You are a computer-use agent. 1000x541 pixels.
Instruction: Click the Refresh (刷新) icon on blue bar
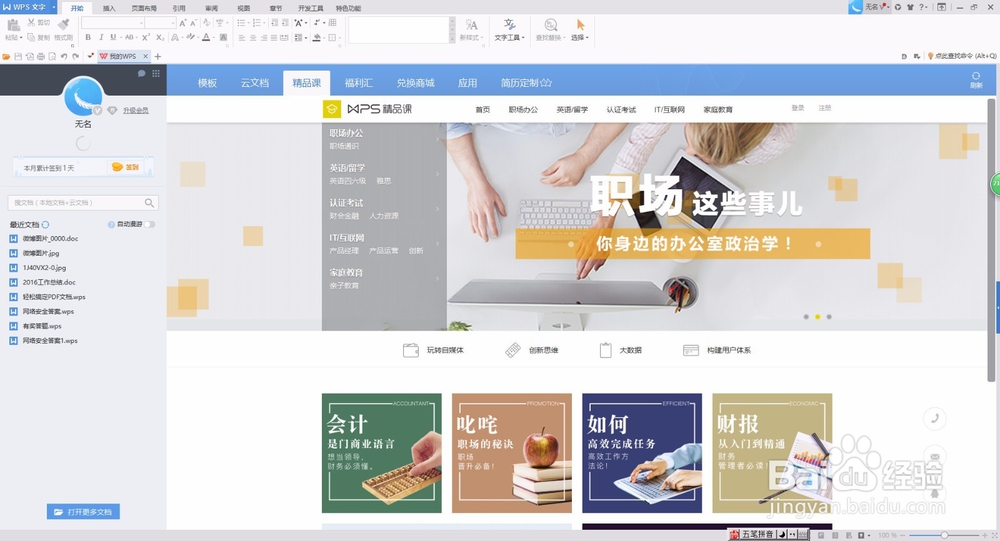tap(976, 80)
